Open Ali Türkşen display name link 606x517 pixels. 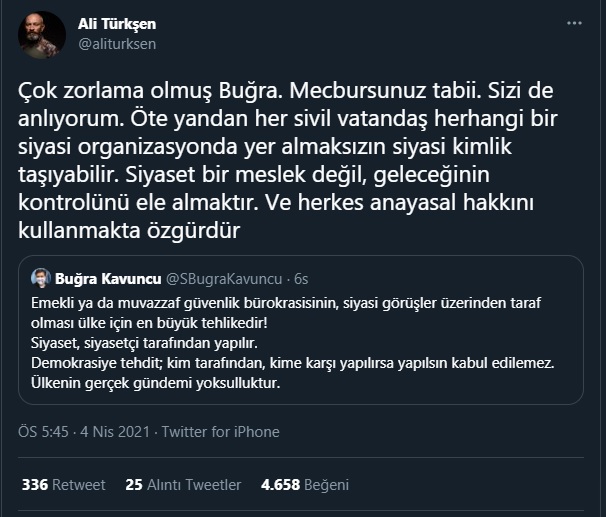click(117, 24)
